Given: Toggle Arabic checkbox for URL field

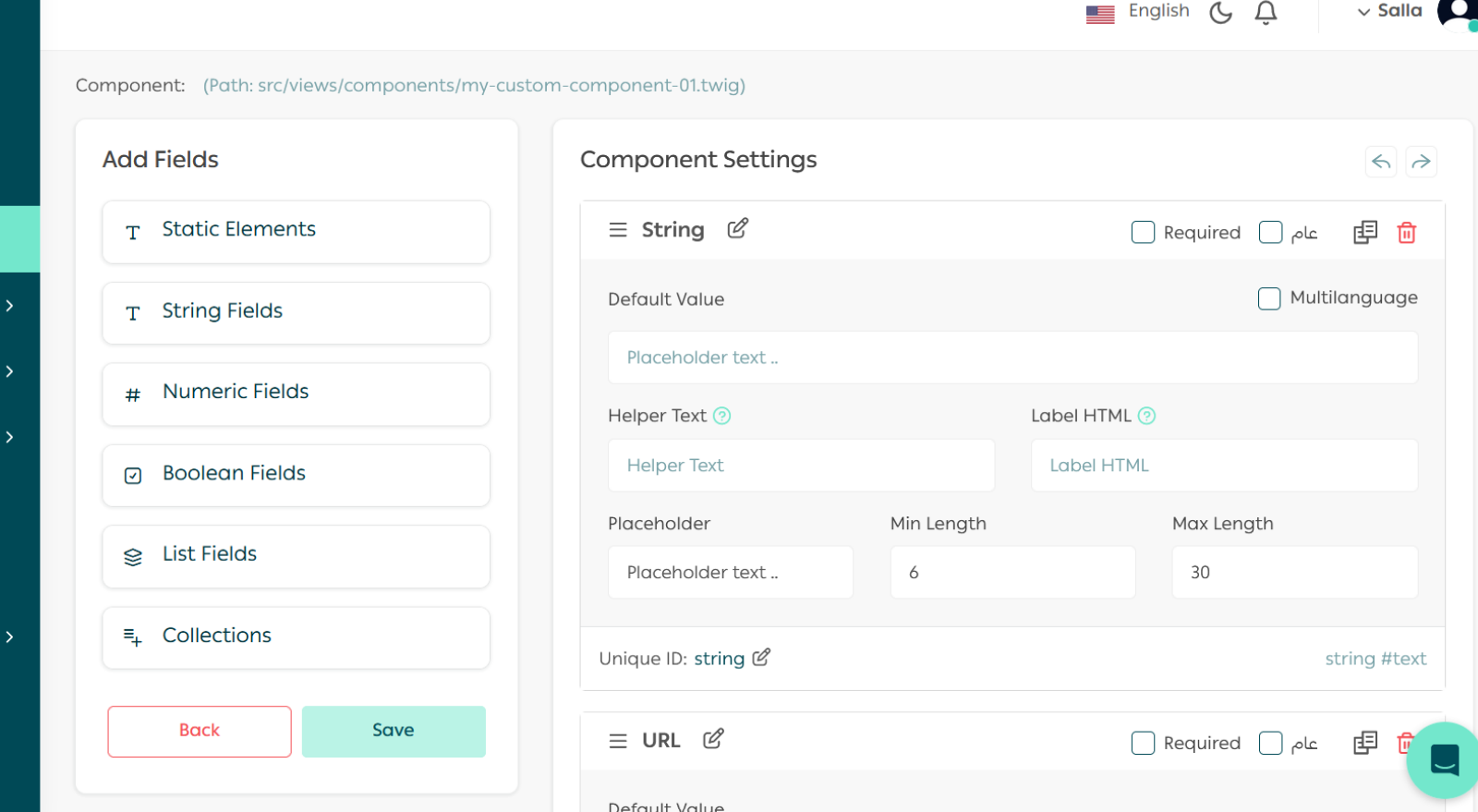Looking at the screenshot, I should pyautogui.click(x=1270, y=743).
